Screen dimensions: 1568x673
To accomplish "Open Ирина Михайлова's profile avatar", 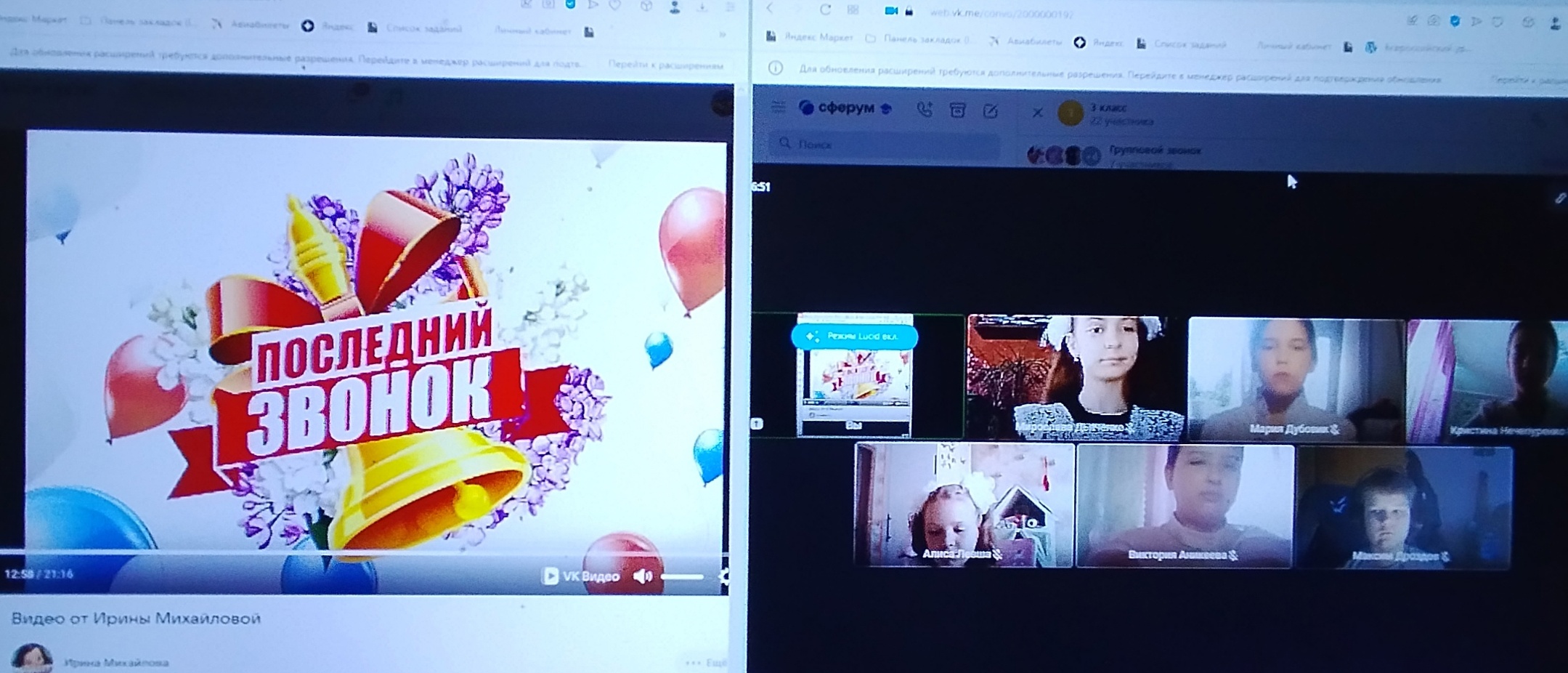I will coord(32,658).
